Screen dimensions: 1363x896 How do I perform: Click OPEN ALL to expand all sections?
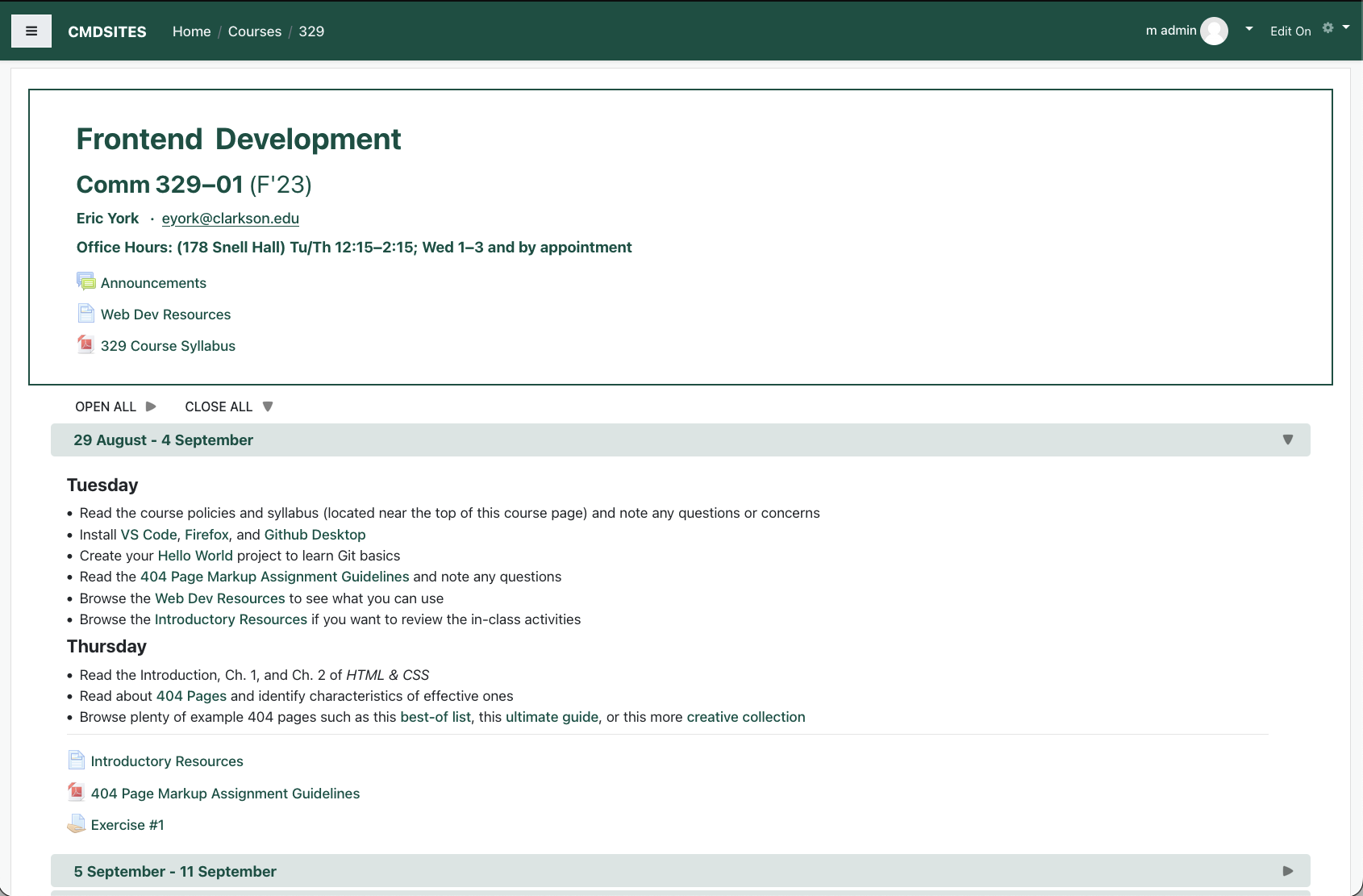click(x=106, y=406)
